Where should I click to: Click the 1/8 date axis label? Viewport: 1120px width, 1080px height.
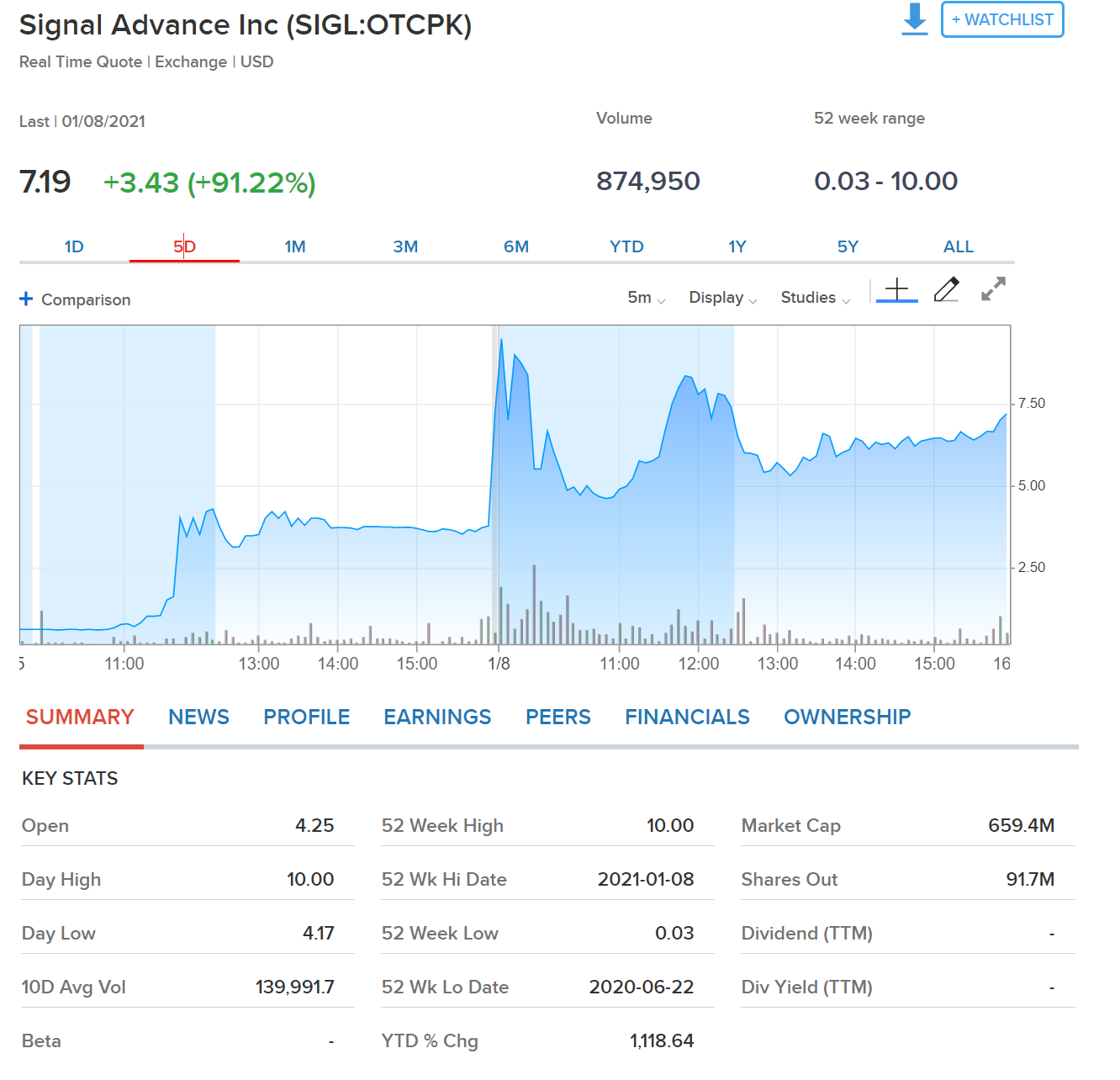coord(499,664)
